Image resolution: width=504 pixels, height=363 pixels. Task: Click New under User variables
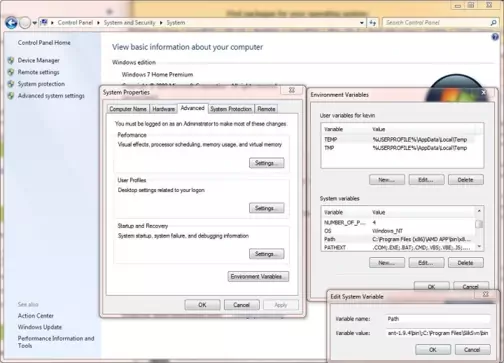[387, 180]
